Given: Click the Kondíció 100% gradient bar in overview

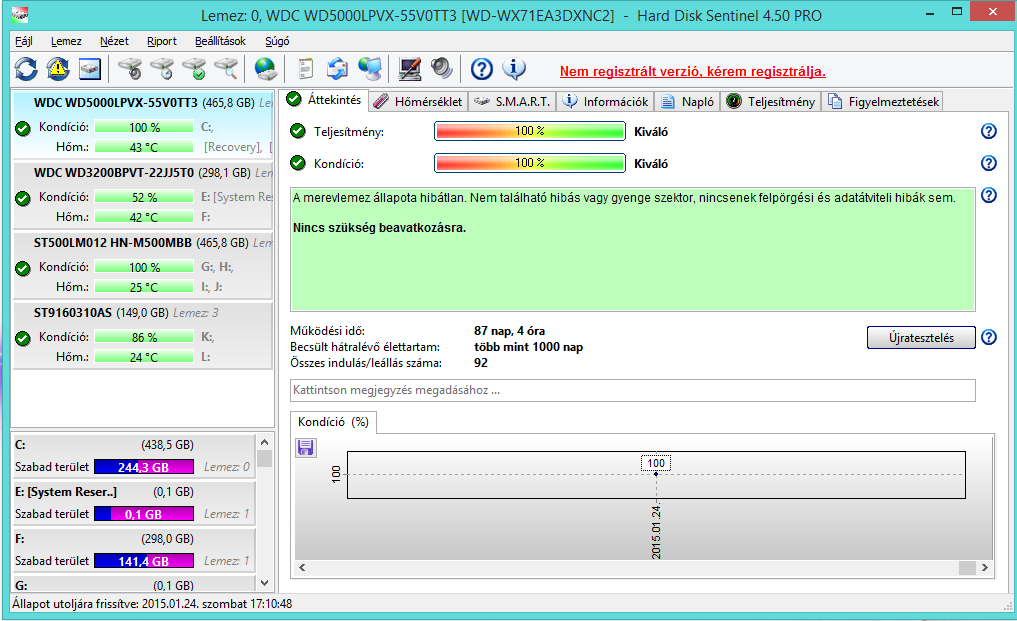Looking at the screenshot, I should coord(529,163).
